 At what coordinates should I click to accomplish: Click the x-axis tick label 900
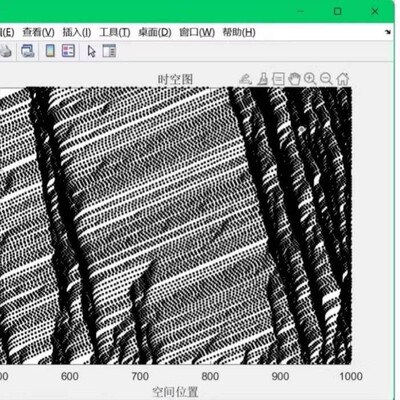pyautogui.click(x=280, y=377)
